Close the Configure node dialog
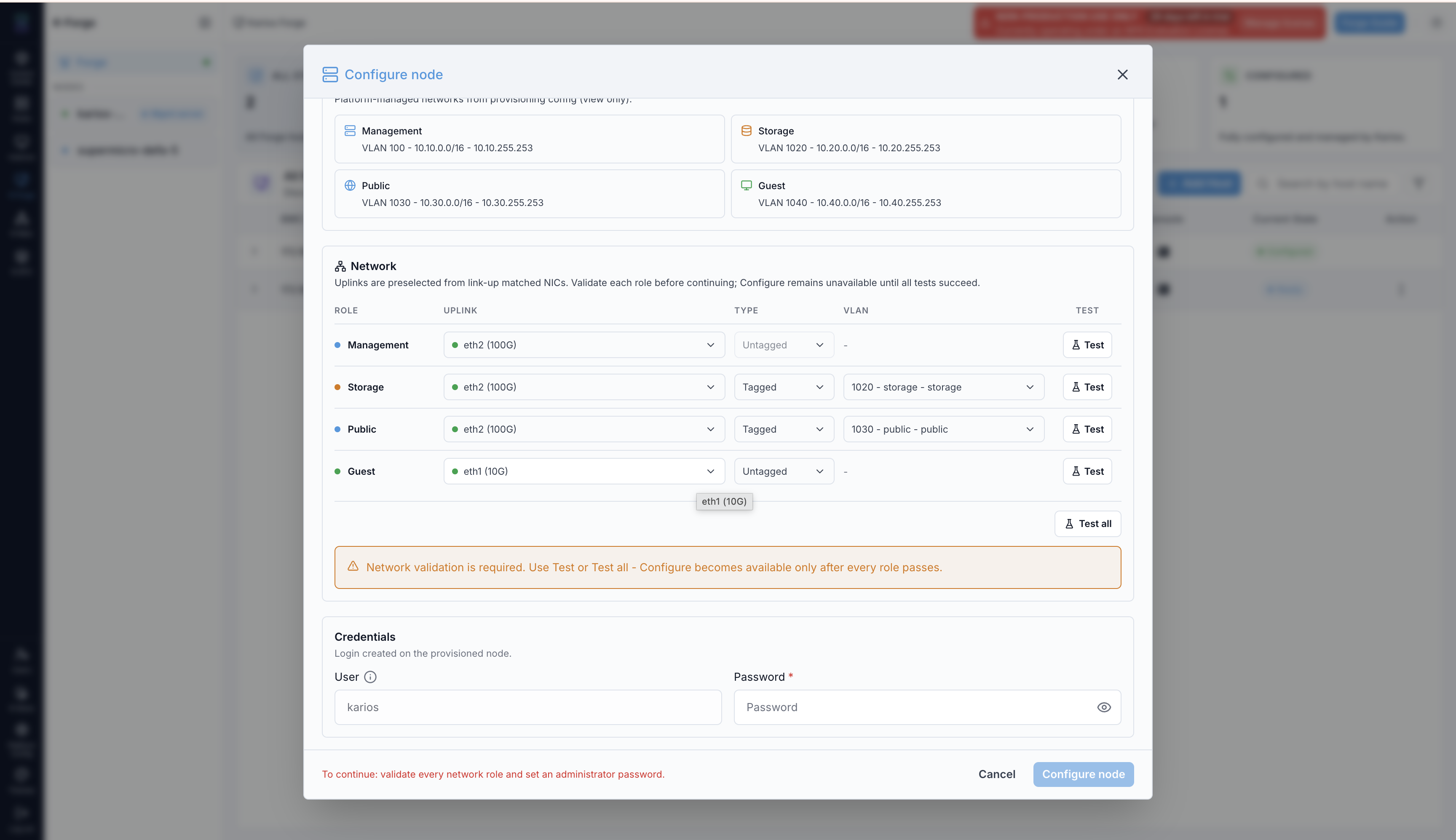 click(1123, 75)
